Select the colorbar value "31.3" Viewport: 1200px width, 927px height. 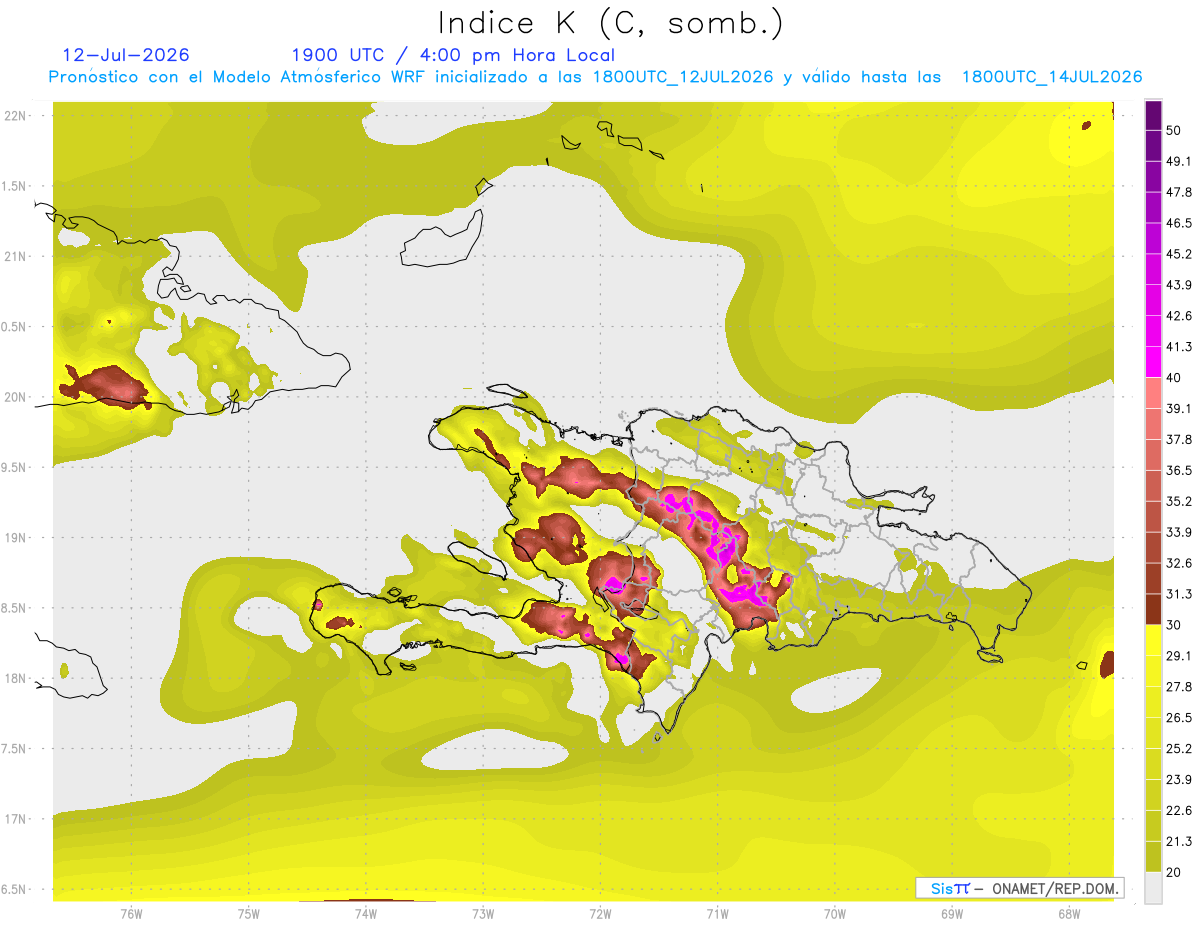pyautogui.click(x=1179, y=594)
